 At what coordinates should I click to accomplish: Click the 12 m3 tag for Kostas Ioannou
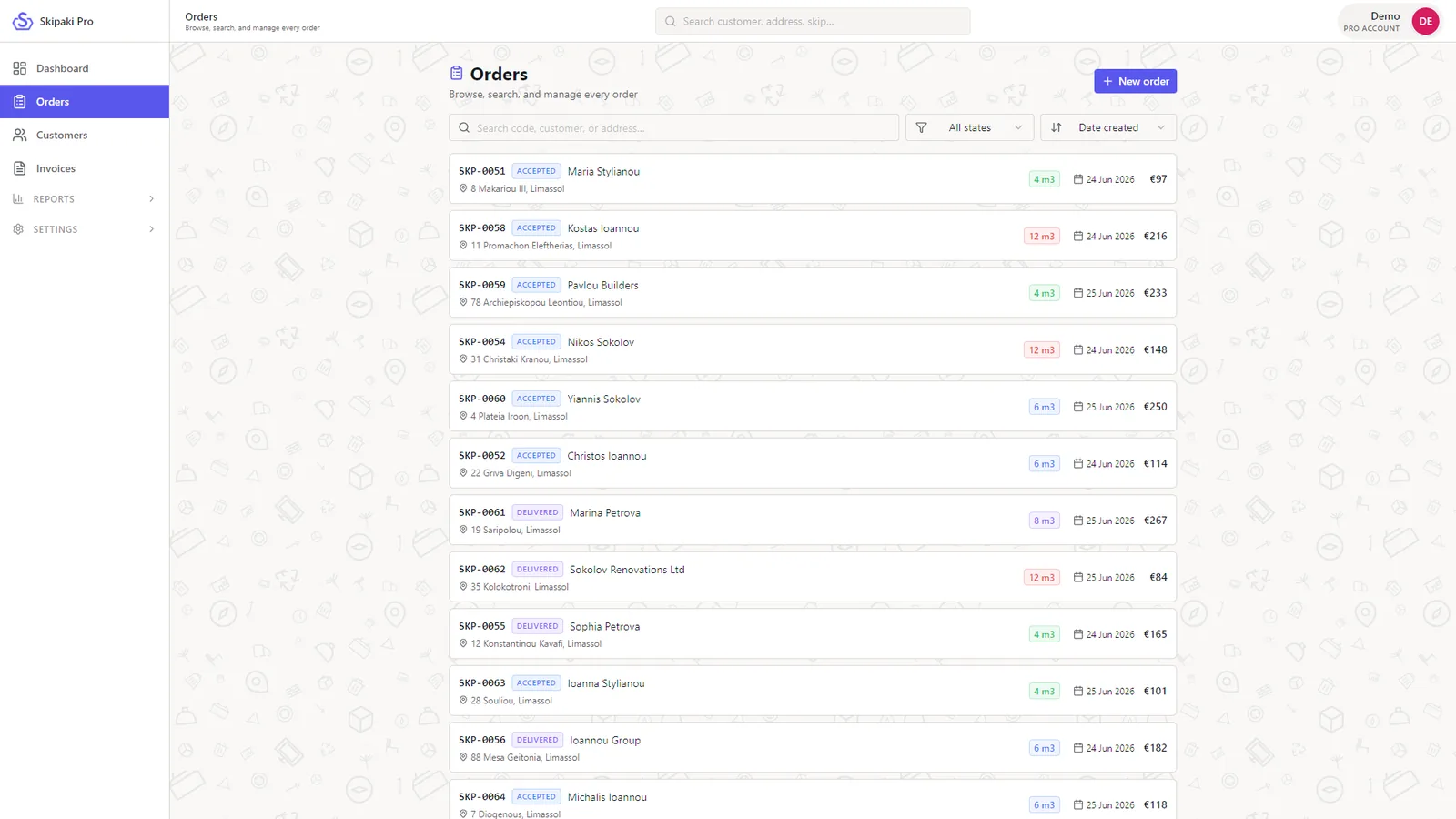tap(1042, 237)
